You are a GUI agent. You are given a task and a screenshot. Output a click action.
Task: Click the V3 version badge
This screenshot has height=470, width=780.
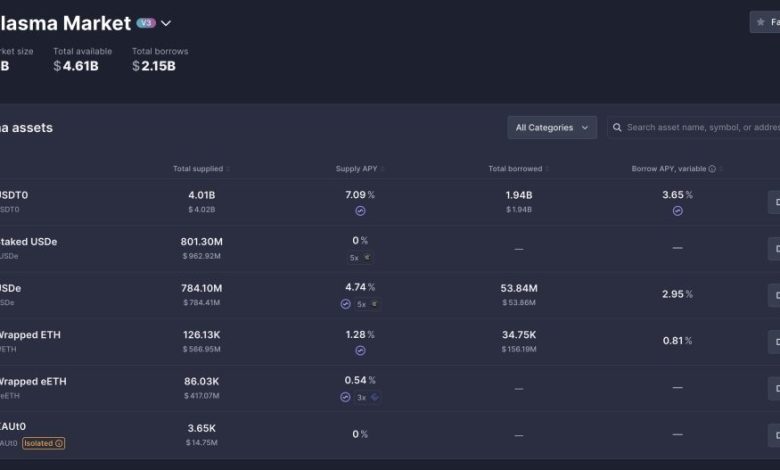click(x=146, y=23)
